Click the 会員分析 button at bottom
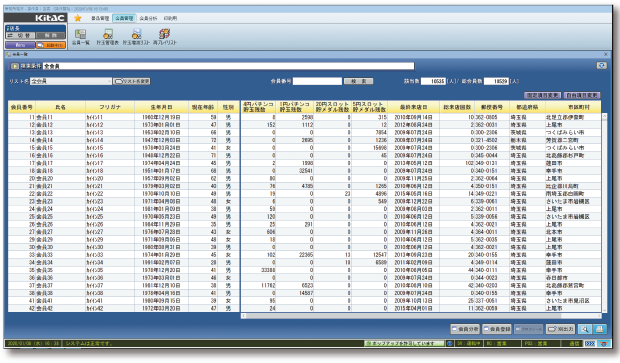 pos(465,329)
